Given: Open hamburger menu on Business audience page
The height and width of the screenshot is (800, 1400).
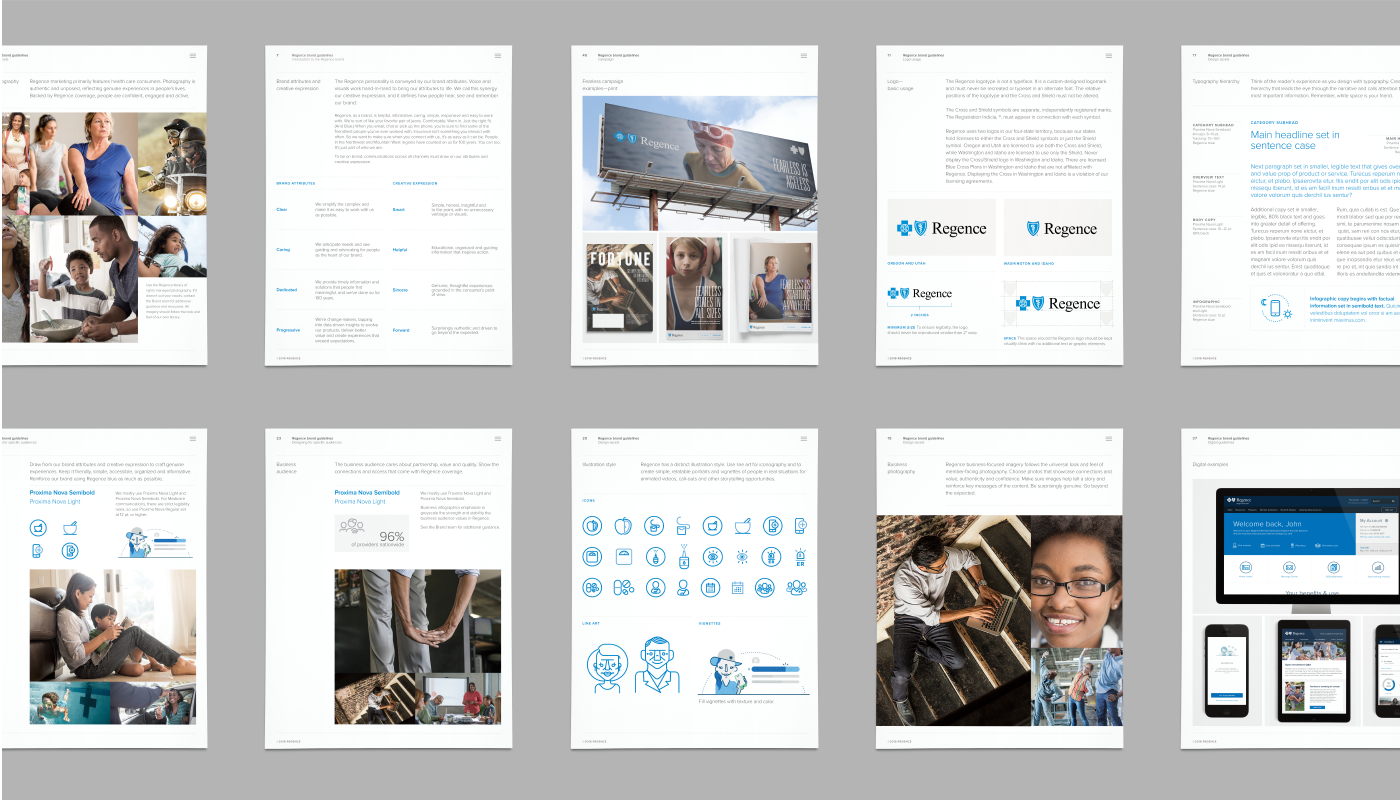Looking at the screenshot, I should (498, 439).
